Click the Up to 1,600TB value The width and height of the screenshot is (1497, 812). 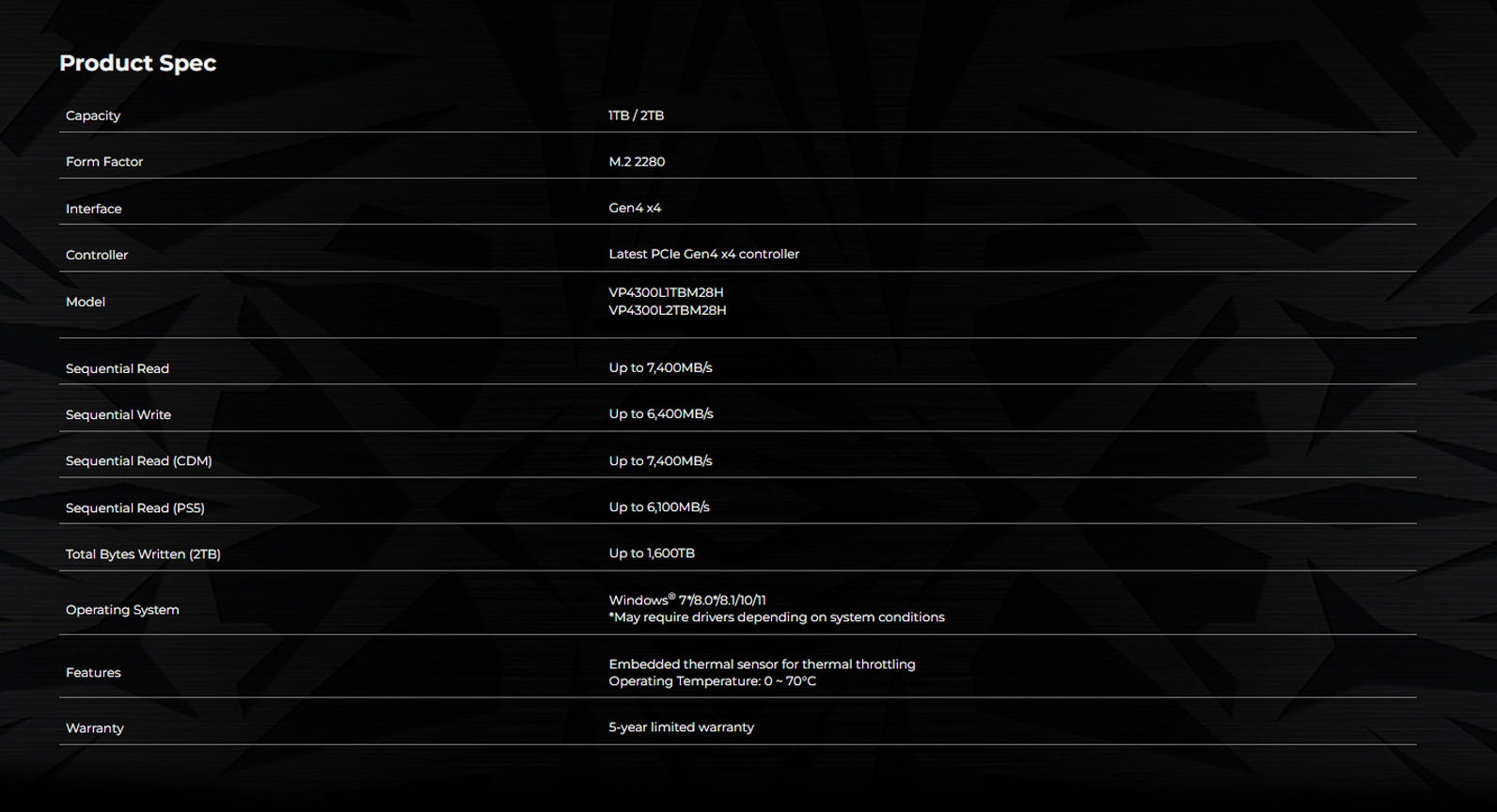click(652, 553)
